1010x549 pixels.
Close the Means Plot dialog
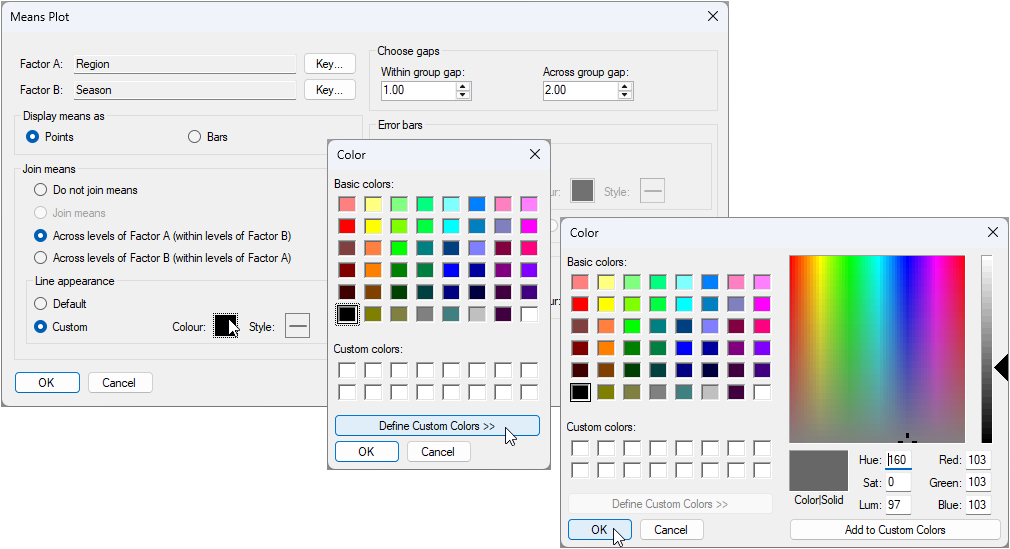pyautogui.click(x=712, y=16)
